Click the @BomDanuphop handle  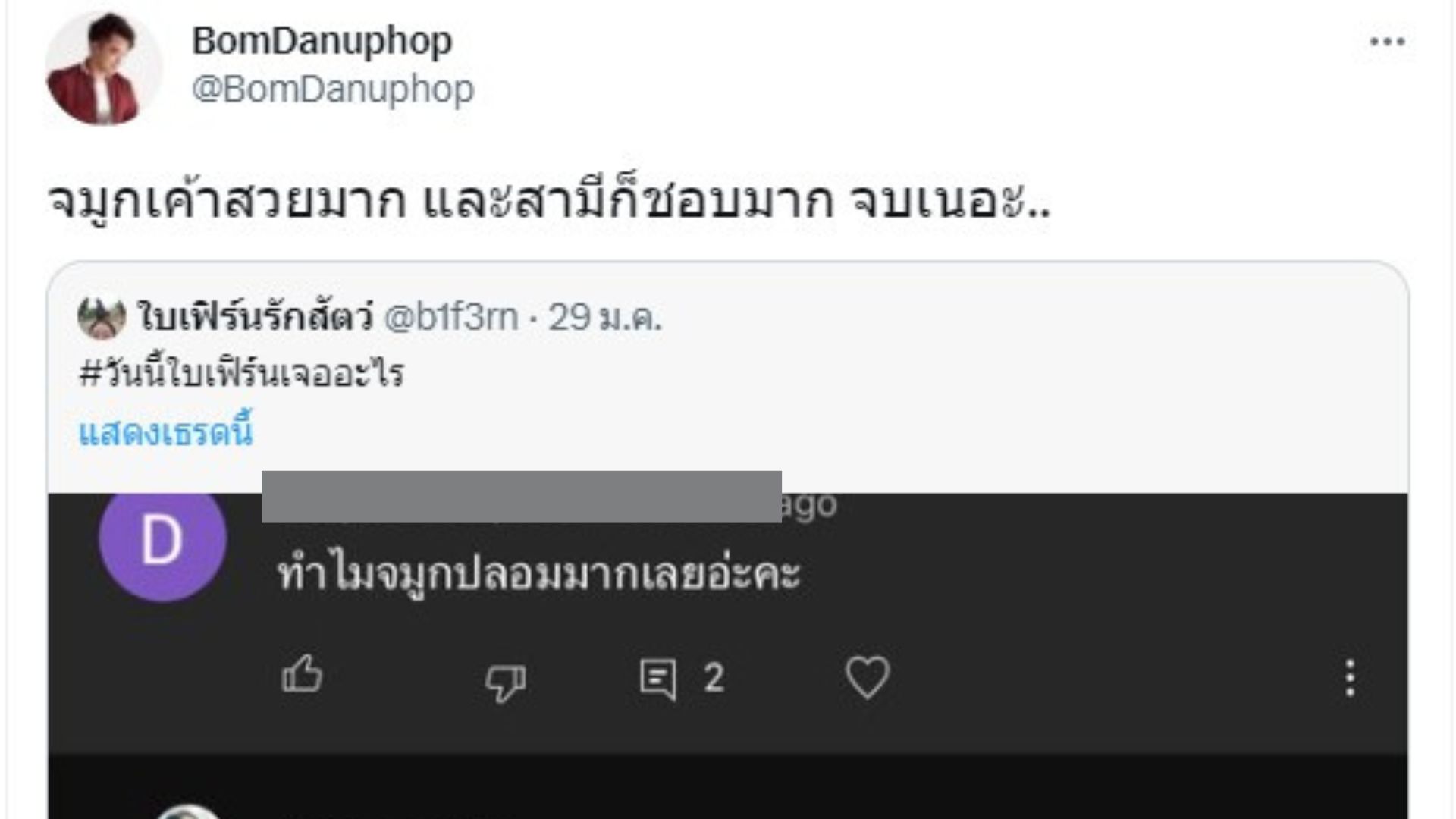click(333, 89)
